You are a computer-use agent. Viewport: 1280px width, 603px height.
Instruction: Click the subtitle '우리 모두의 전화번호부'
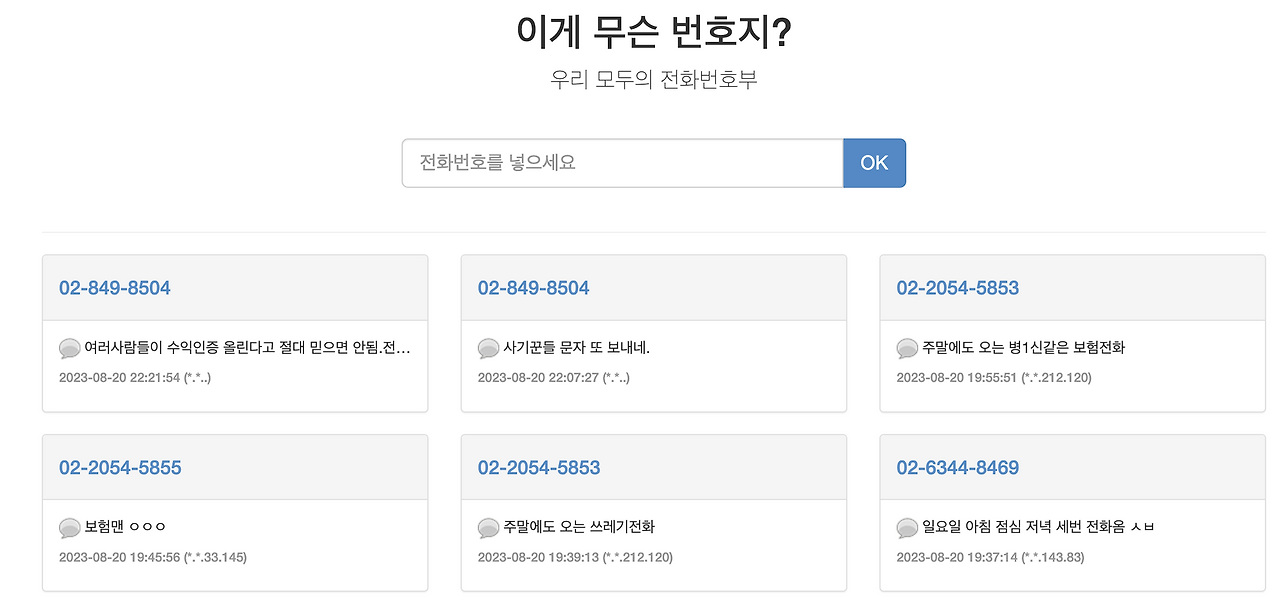tap(654, 79)
